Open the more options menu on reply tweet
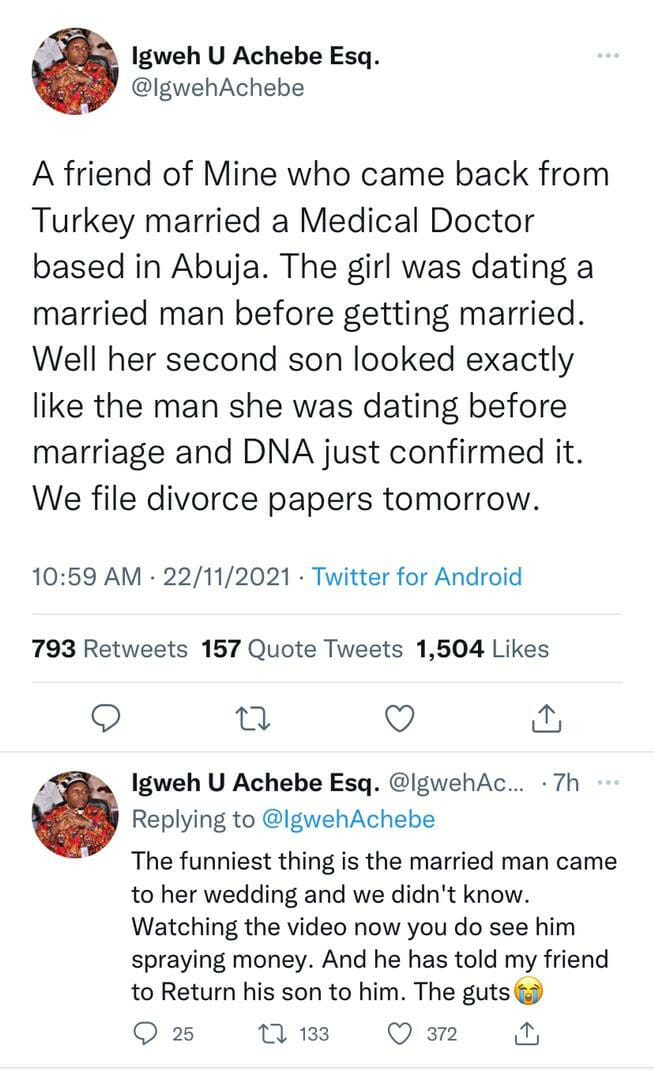 (609, 784)
